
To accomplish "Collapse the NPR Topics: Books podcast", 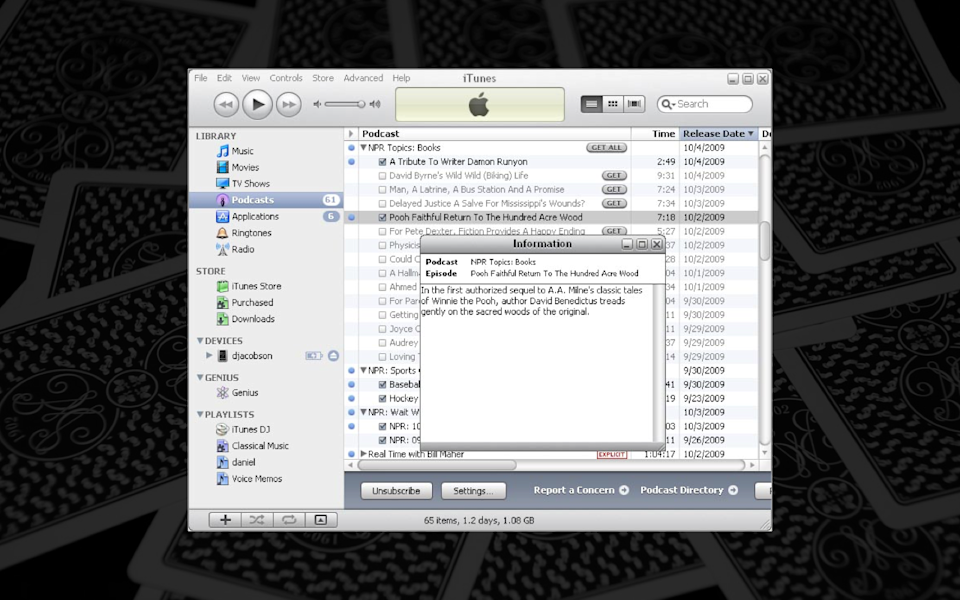I will point(364,148).
